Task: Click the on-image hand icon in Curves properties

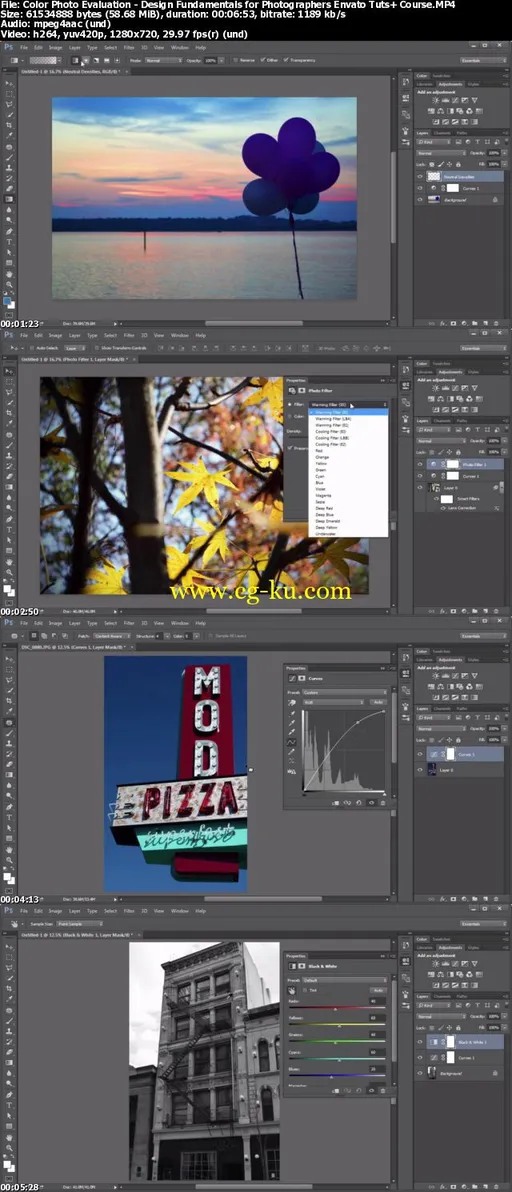Action: (292, 702)
